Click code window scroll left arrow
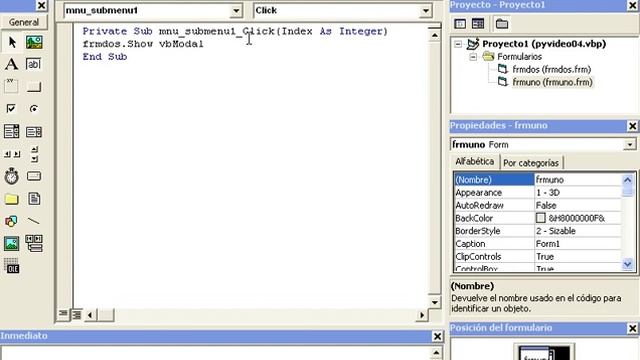640x360 pixels. [x=90, y=315]
